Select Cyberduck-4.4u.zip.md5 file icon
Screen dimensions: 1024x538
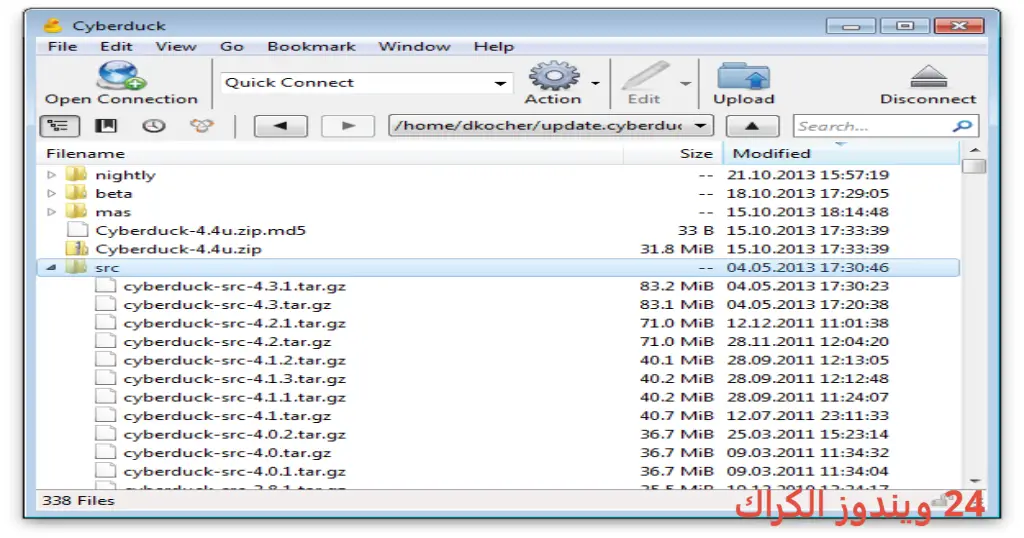click(x=78, y=230)
